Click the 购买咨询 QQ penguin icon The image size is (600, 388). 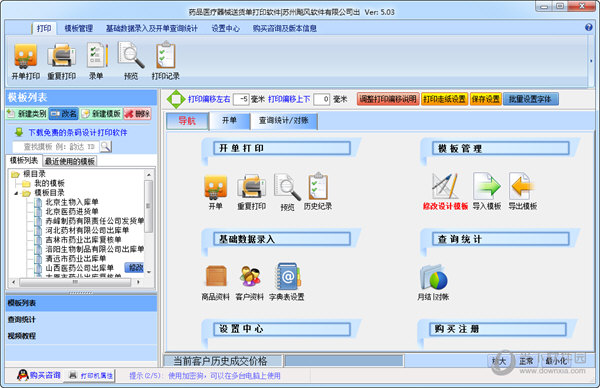tap(23, 375)
